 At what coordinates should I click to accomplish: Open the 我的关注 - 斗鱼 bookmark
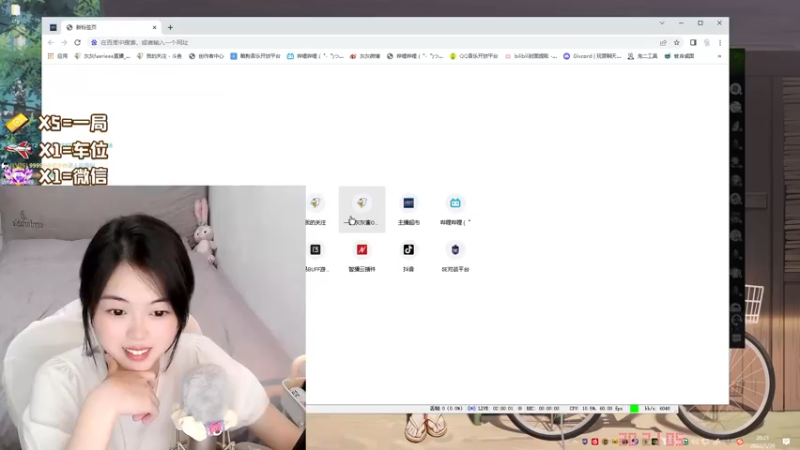click(x=159, y=56)
